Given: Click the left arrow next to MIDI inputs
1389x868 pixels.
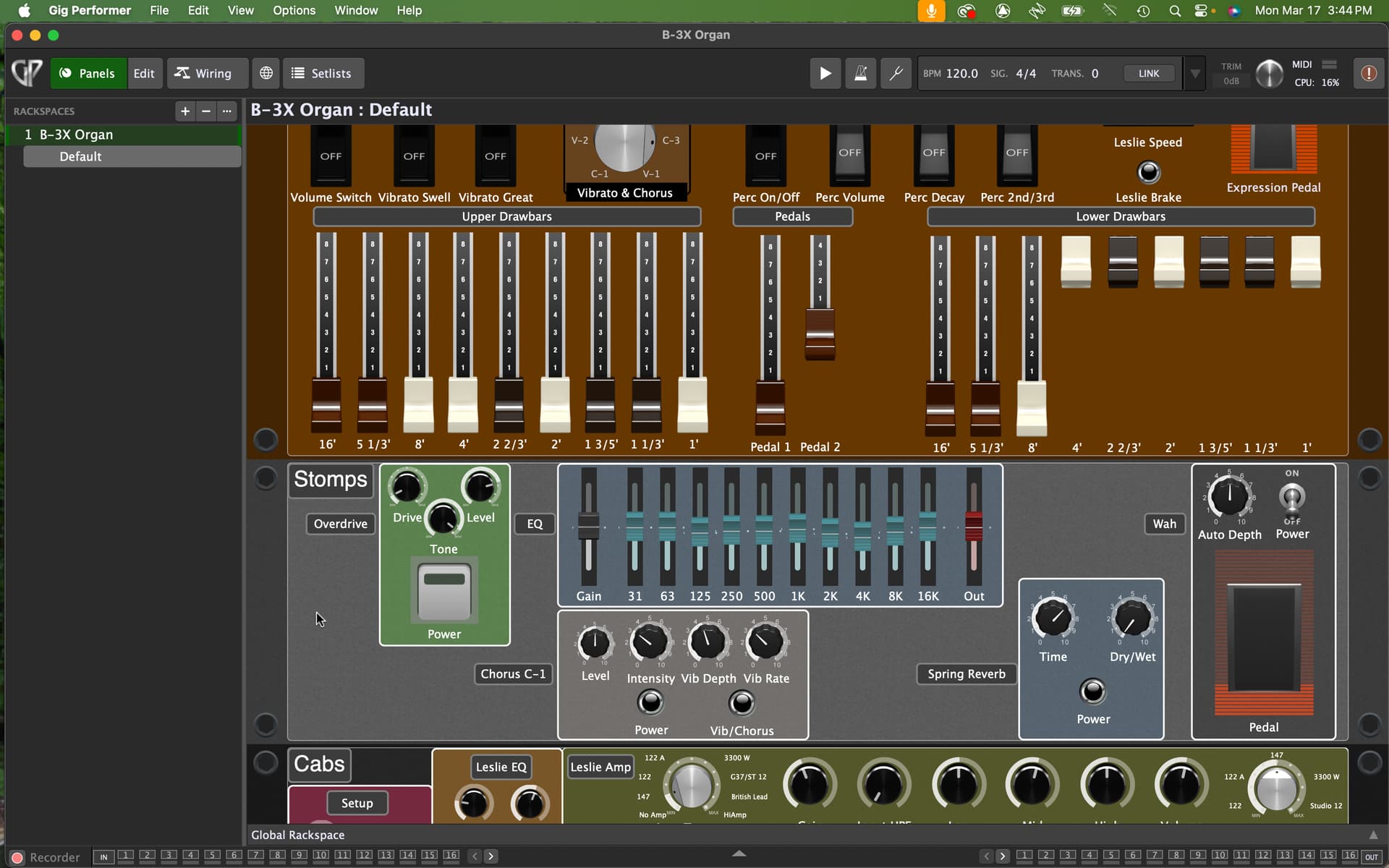Looking at the screenshot, I should (475, 856).
